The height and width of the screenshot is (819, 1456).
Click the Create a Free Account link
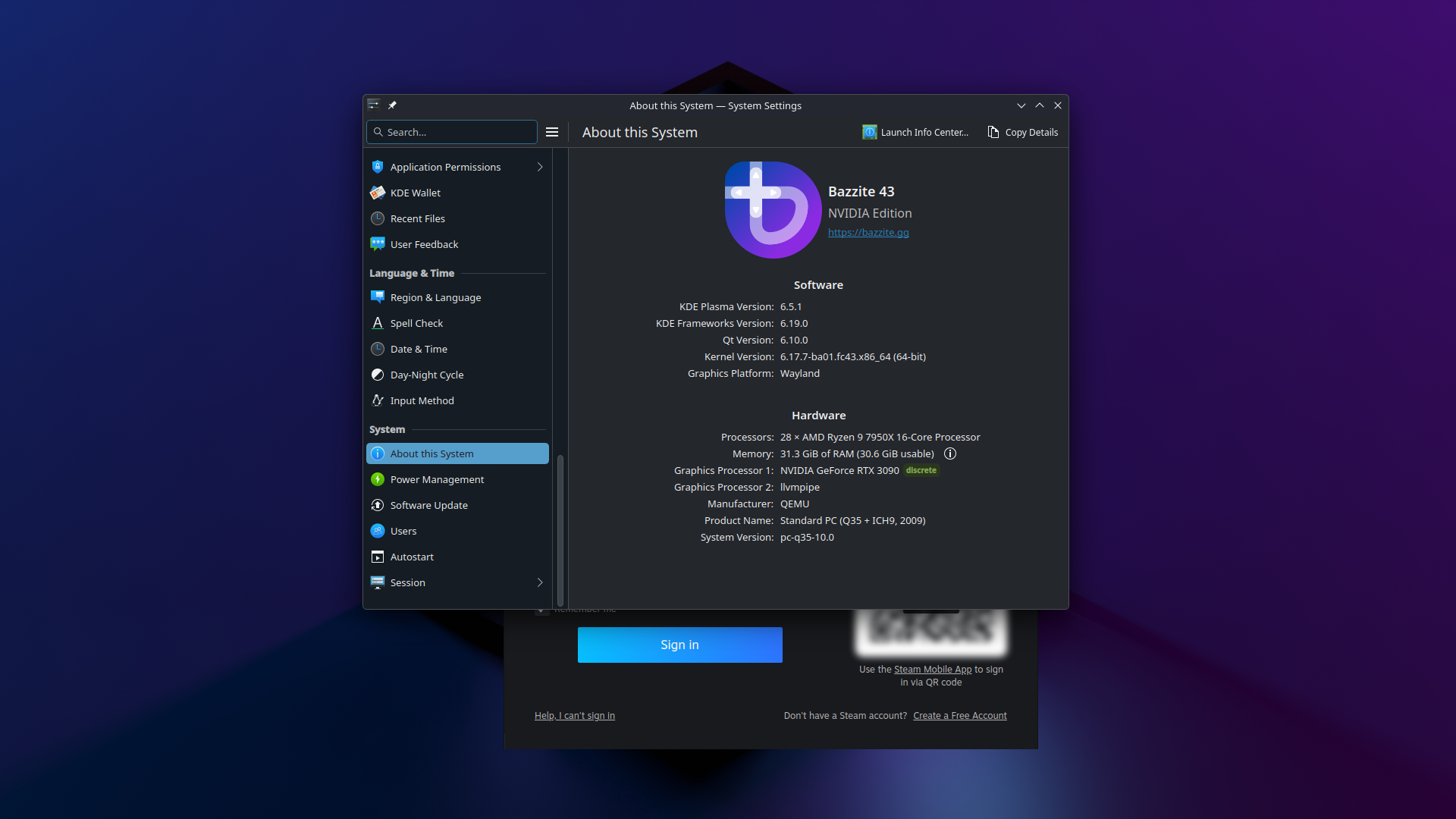[x=959, y=716]
